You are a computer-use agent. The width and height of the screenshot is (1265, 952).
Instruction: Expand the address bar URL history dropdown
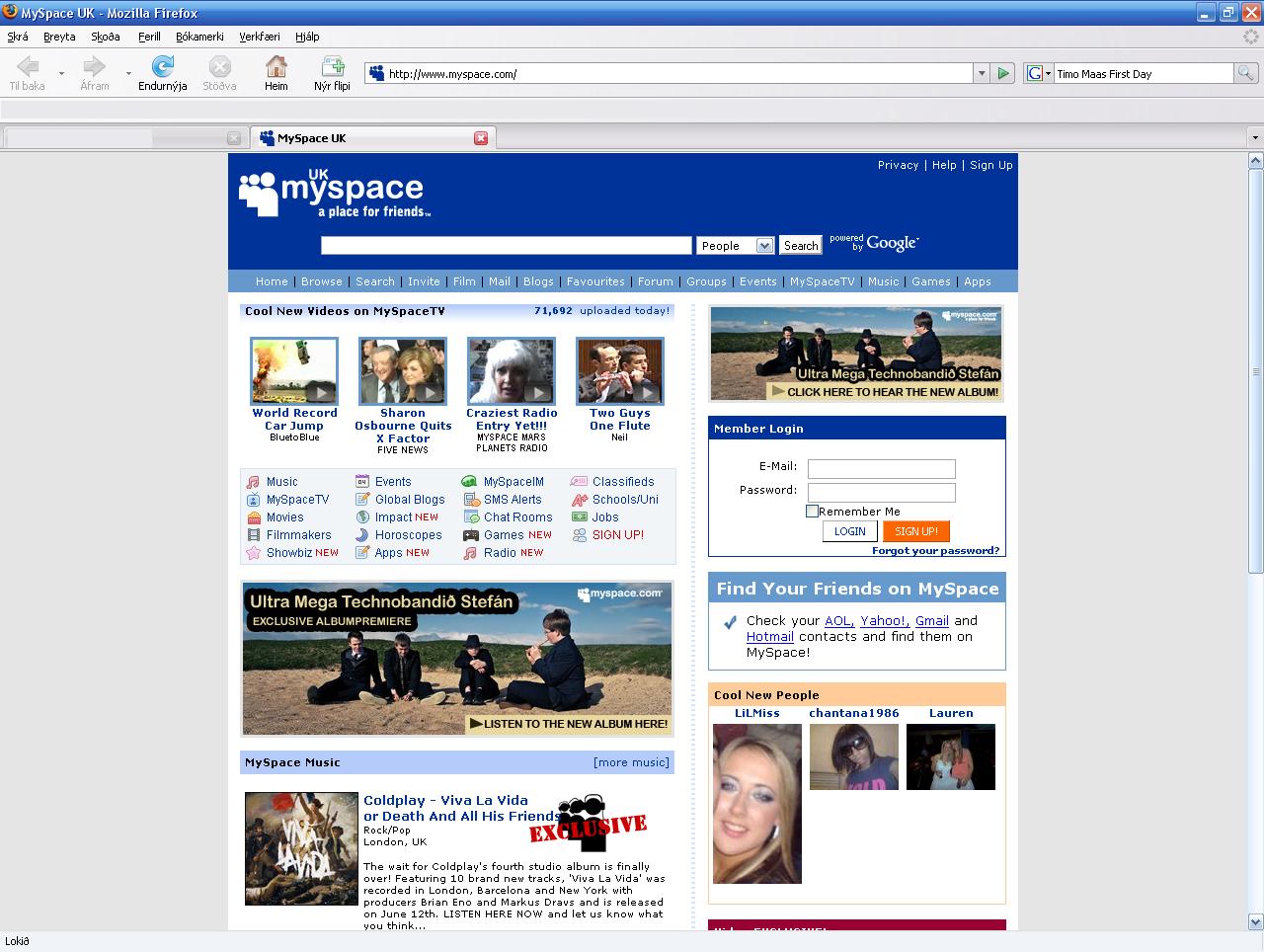[981, 73]
